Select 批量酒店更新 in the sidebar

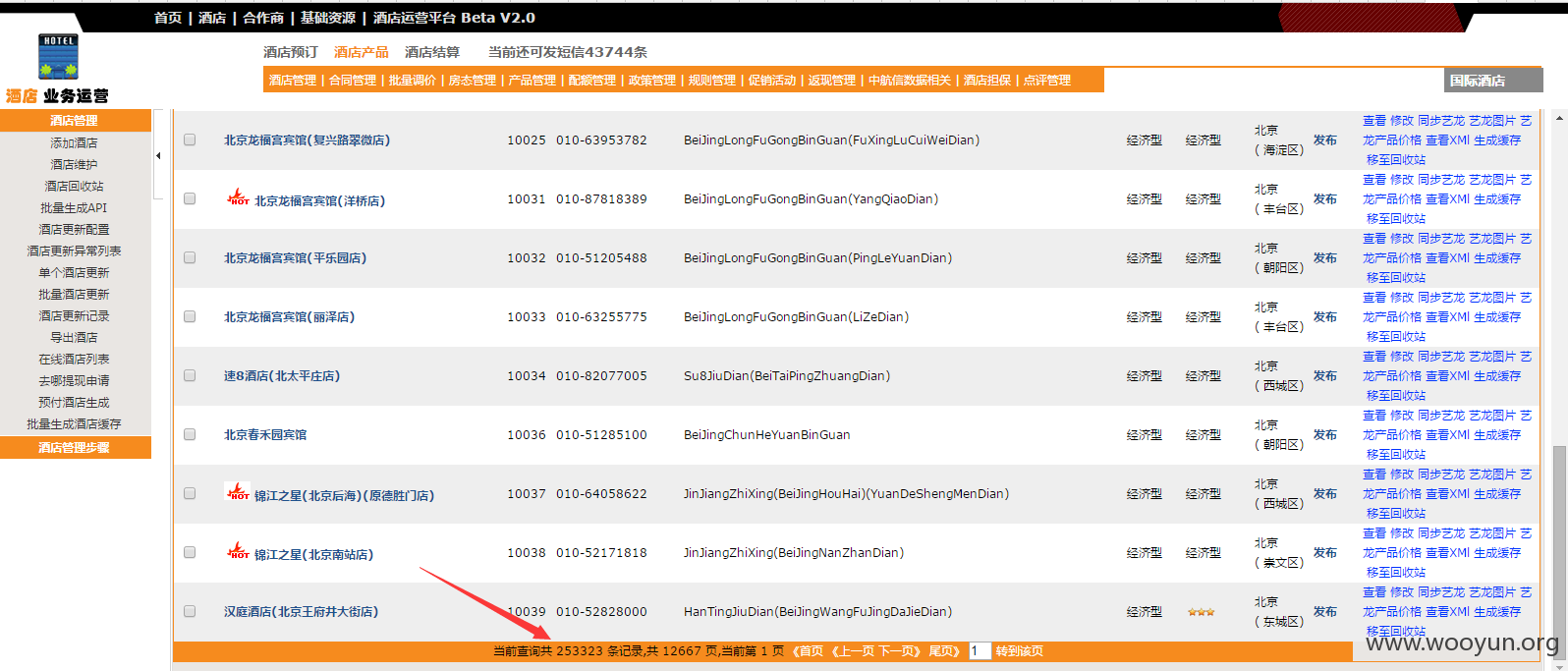pyautogui.click(x=75, y=294)
